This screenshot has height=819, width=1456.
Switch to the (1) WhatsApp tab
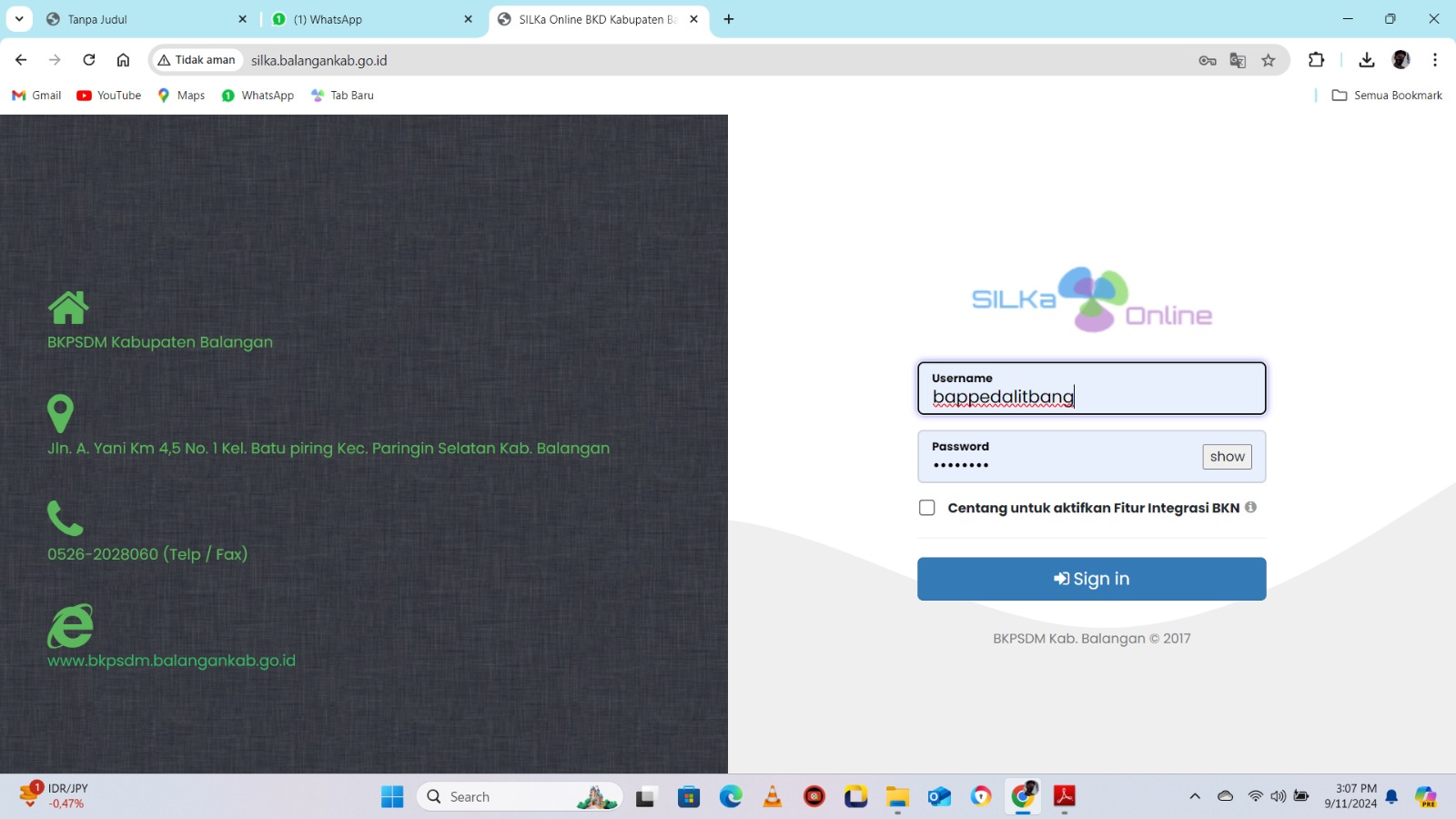(x=373, y=19)
